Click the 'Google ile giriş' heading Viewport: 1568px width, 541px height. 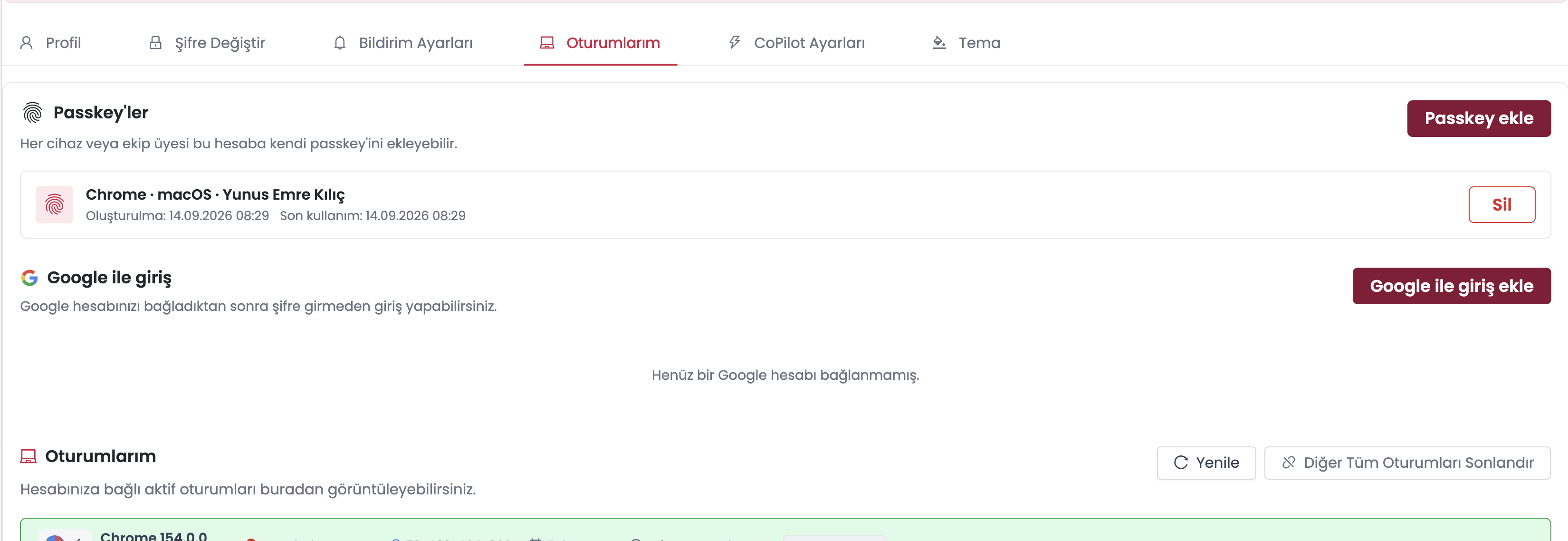tap(110, 278)
